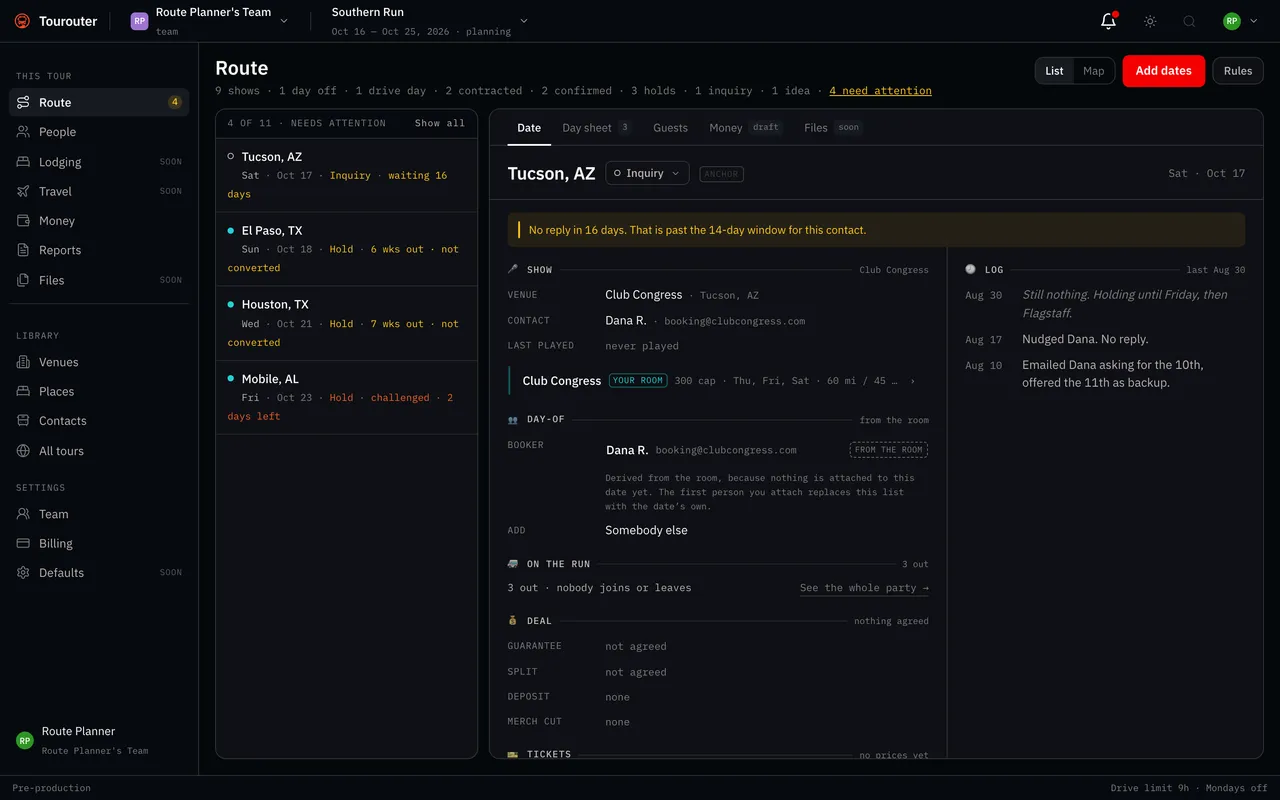Follow the 4 need attention link

pyautogui.click(x=880, y=91)
